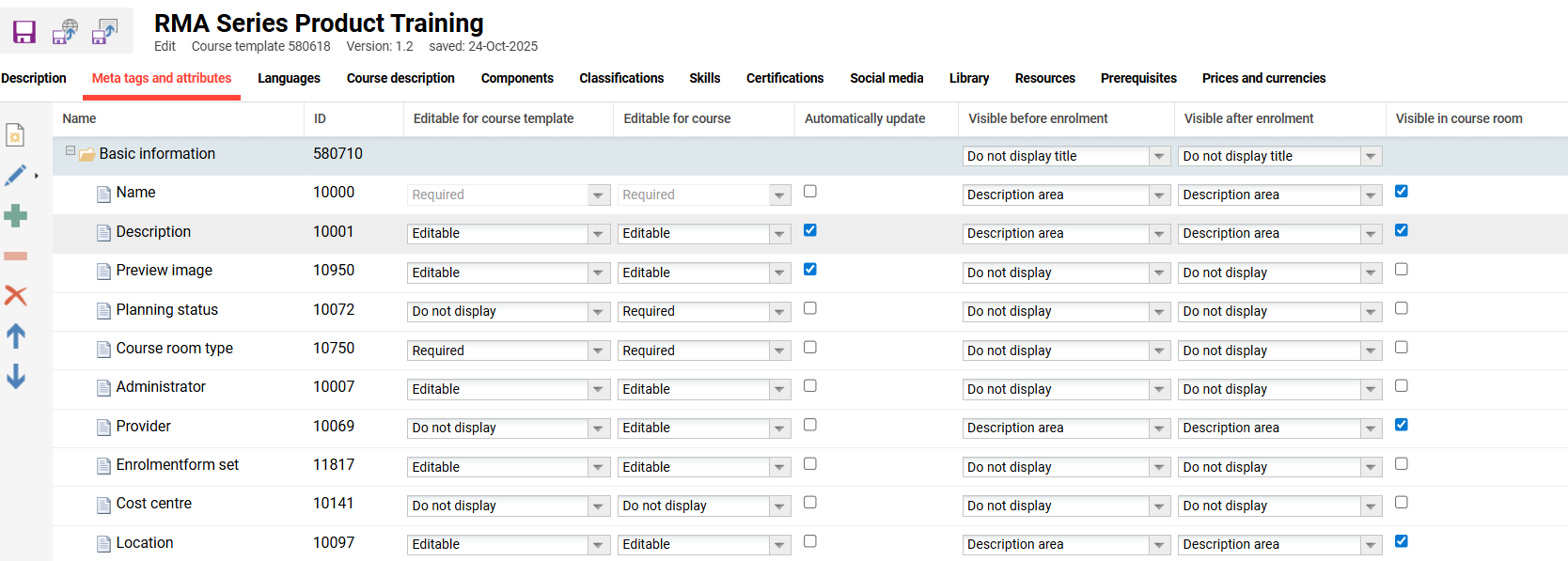Click the Cost centre attribute name

tap(153, 504)
